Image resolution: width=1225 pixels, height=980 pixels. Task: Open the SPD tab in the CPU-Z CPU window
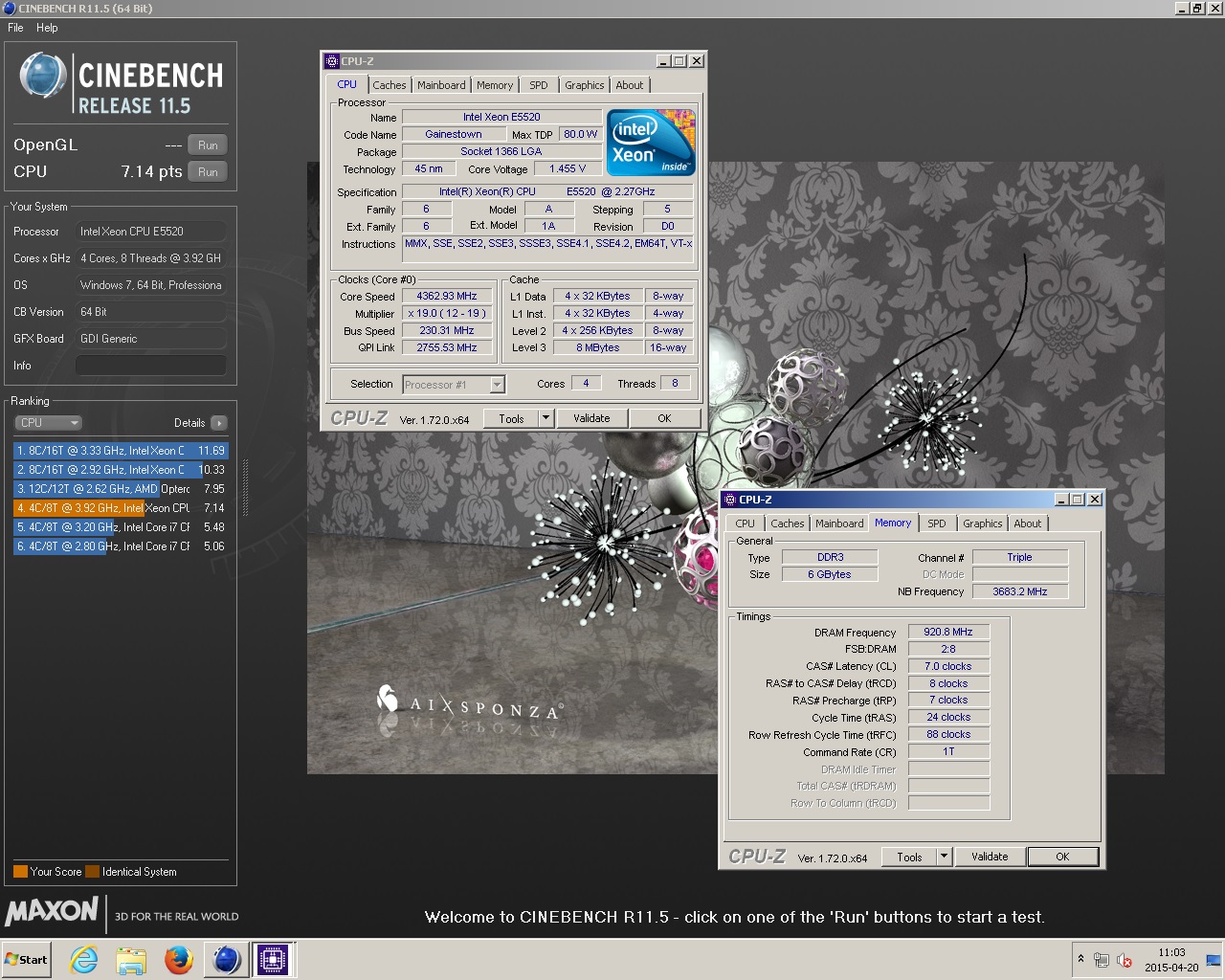539,85
